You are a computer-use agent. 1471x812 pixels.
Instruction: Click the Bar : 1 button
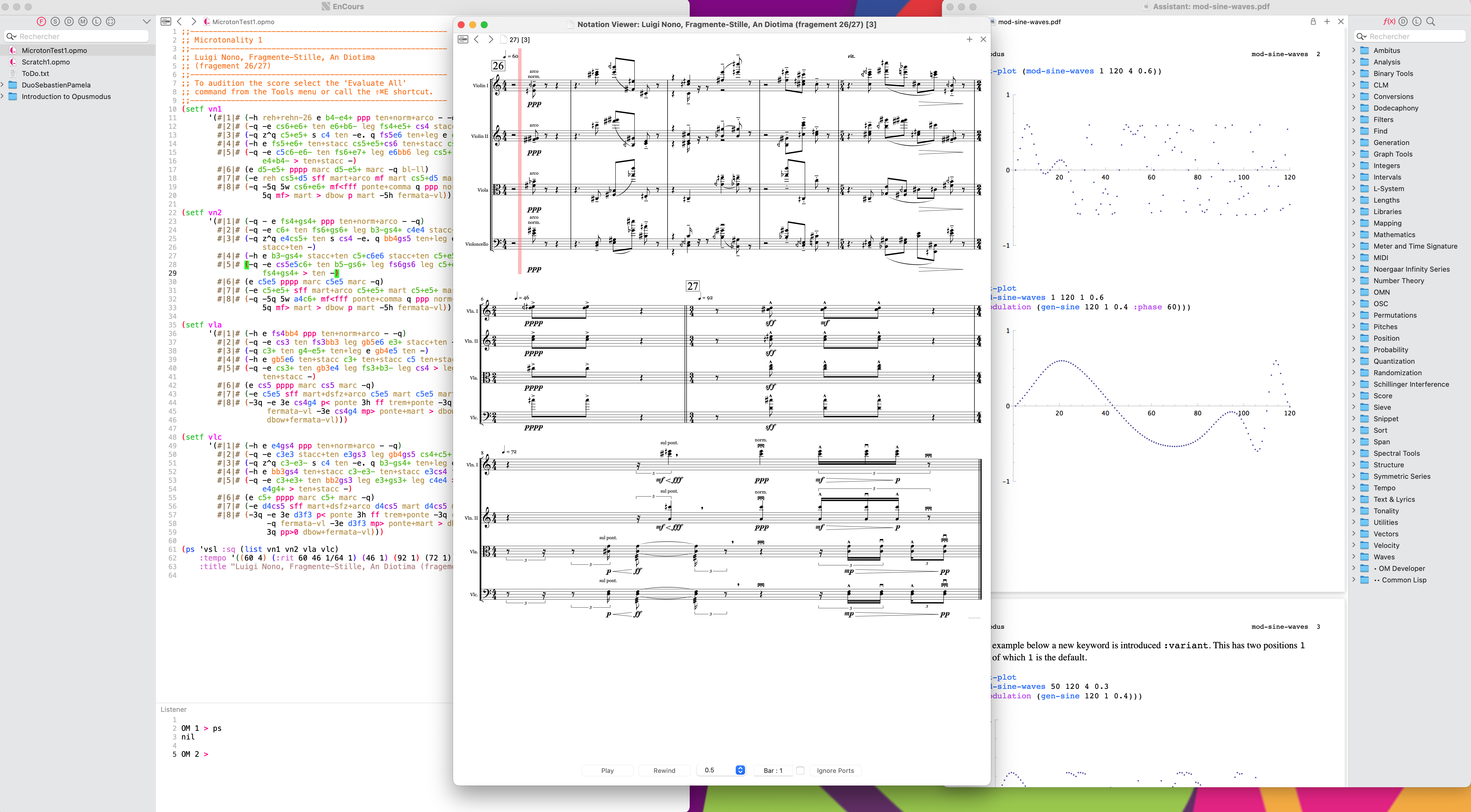pos(773,770)
